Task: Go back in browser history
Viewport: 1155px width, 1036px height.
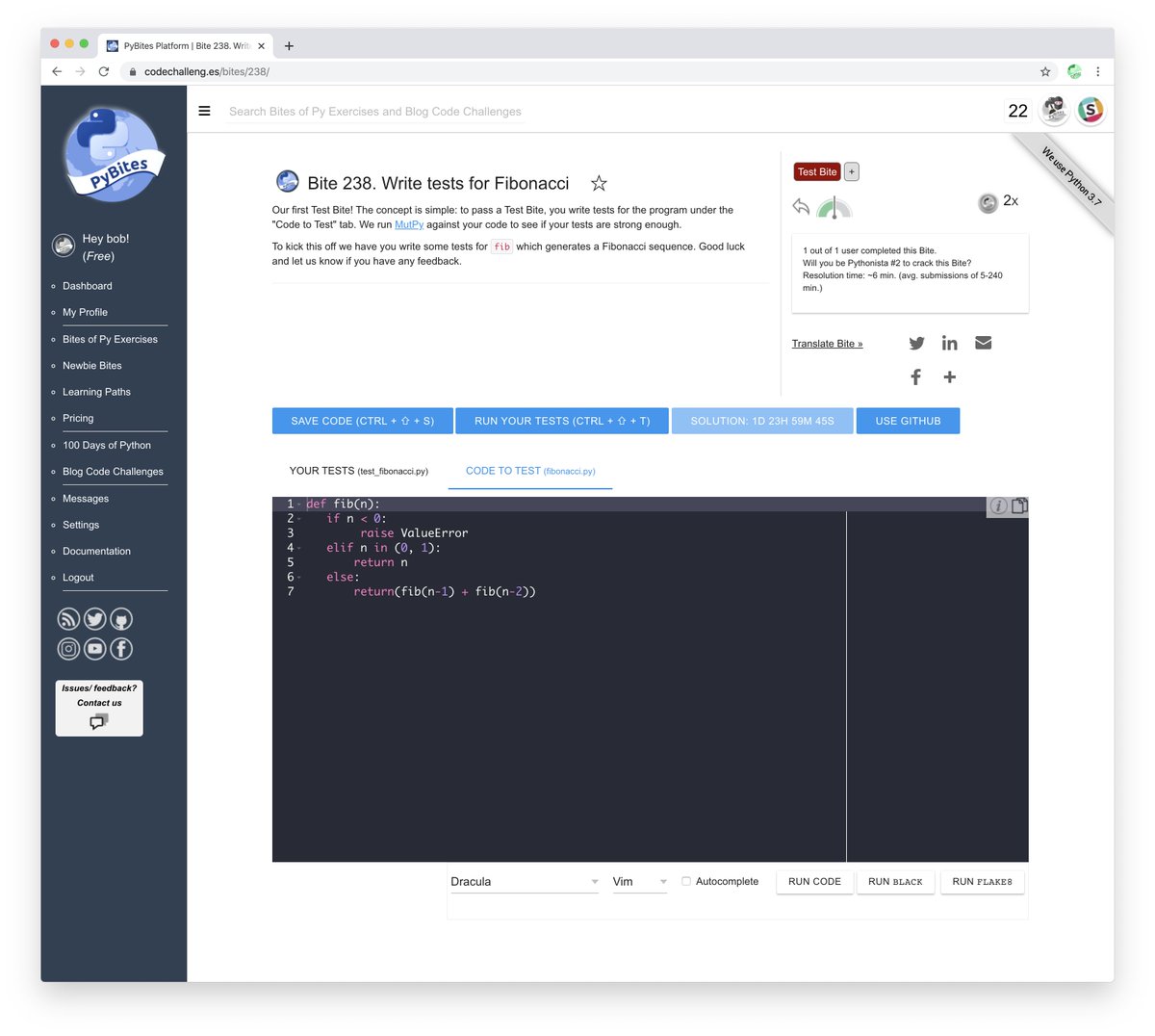Action: coord(57,71)
